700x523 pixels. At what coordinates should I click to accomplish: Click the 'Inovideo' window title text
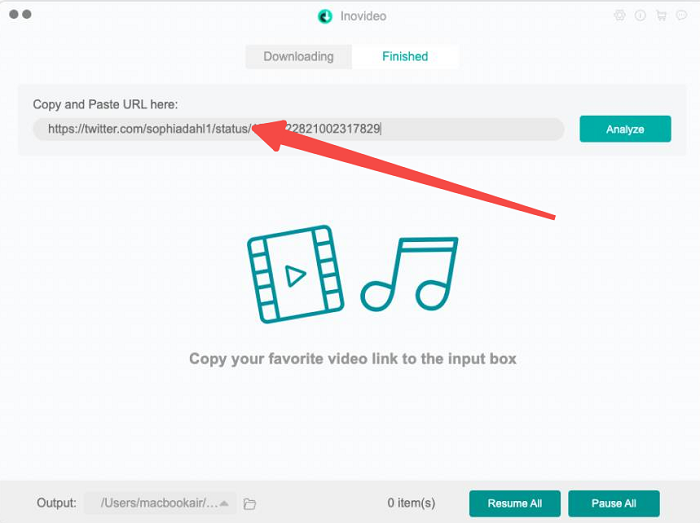click(x=363, y=16)
